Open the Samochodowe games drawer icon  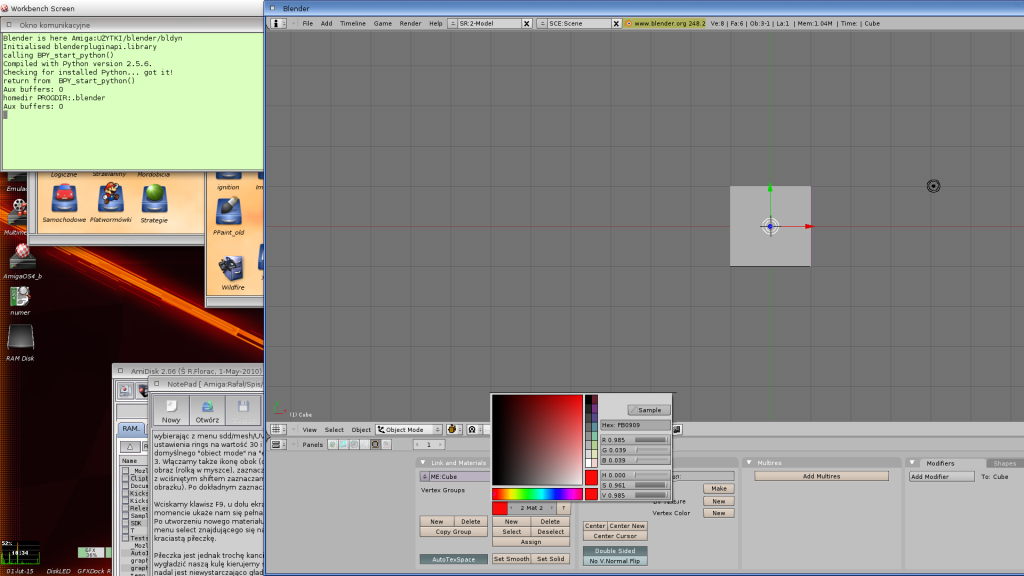coord(64,199)
